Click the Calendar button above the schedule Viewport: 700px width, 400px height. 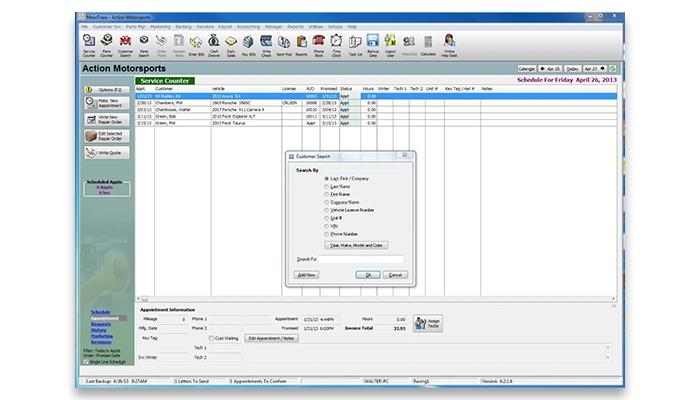[x=527, y=69]
